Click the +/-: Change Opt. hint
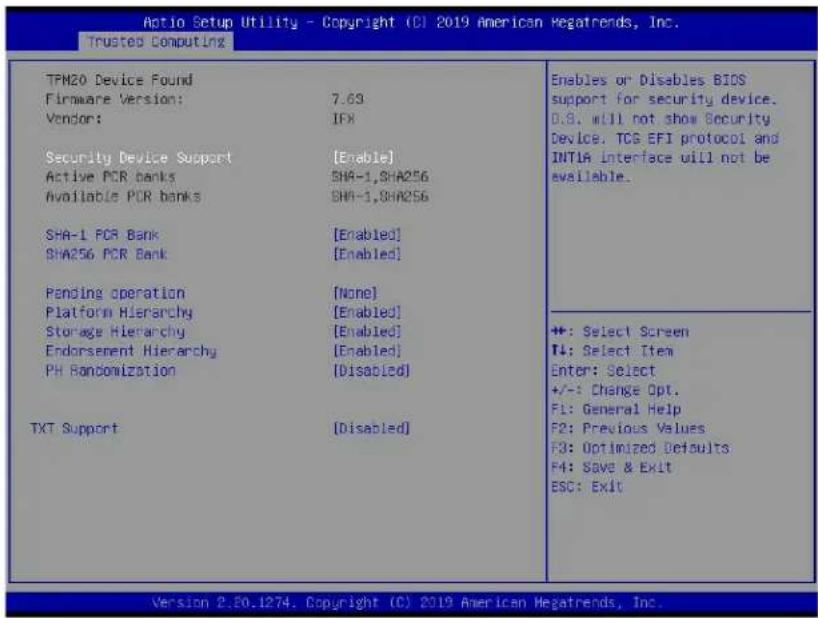Viewport: 818px width, 618px height. coord(616,390)
